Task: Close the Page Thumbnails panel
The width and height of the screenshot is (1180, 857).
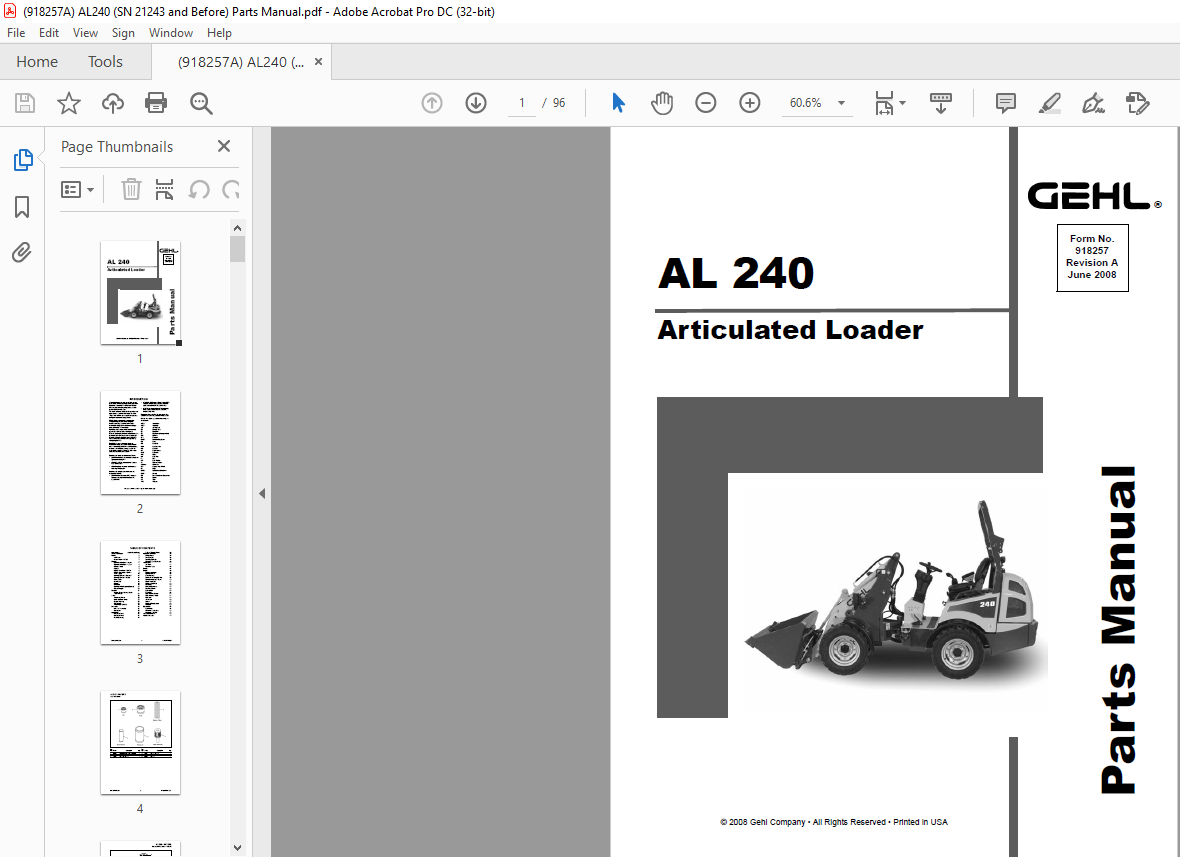Action: pos(224,146)
